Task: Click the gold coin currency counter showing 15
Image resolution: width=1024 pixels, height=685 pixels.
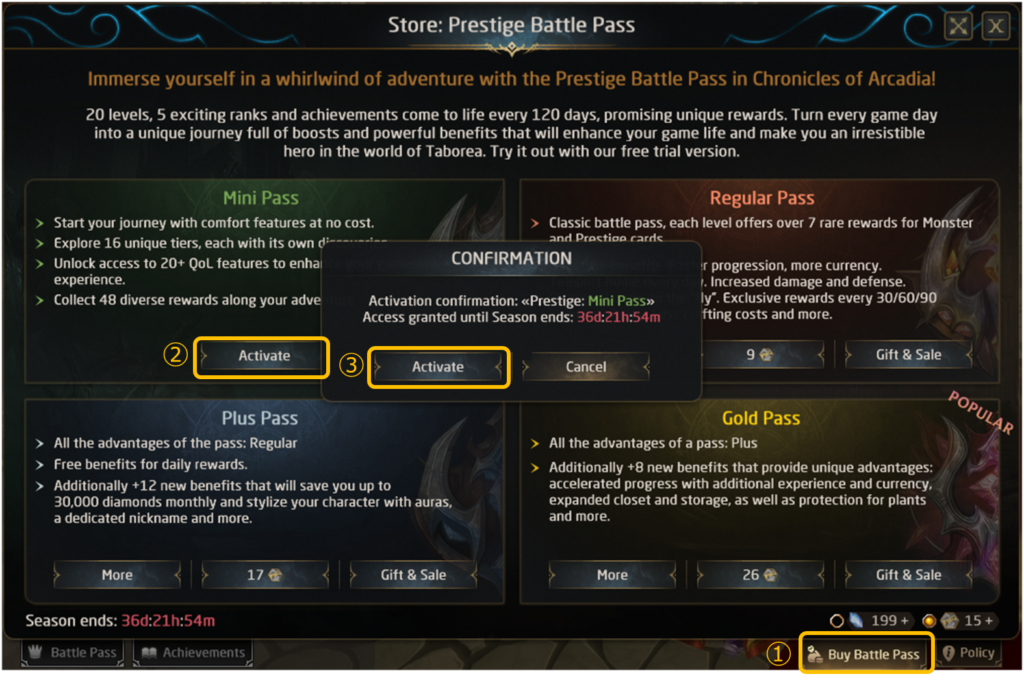Action: click(959, 621)
